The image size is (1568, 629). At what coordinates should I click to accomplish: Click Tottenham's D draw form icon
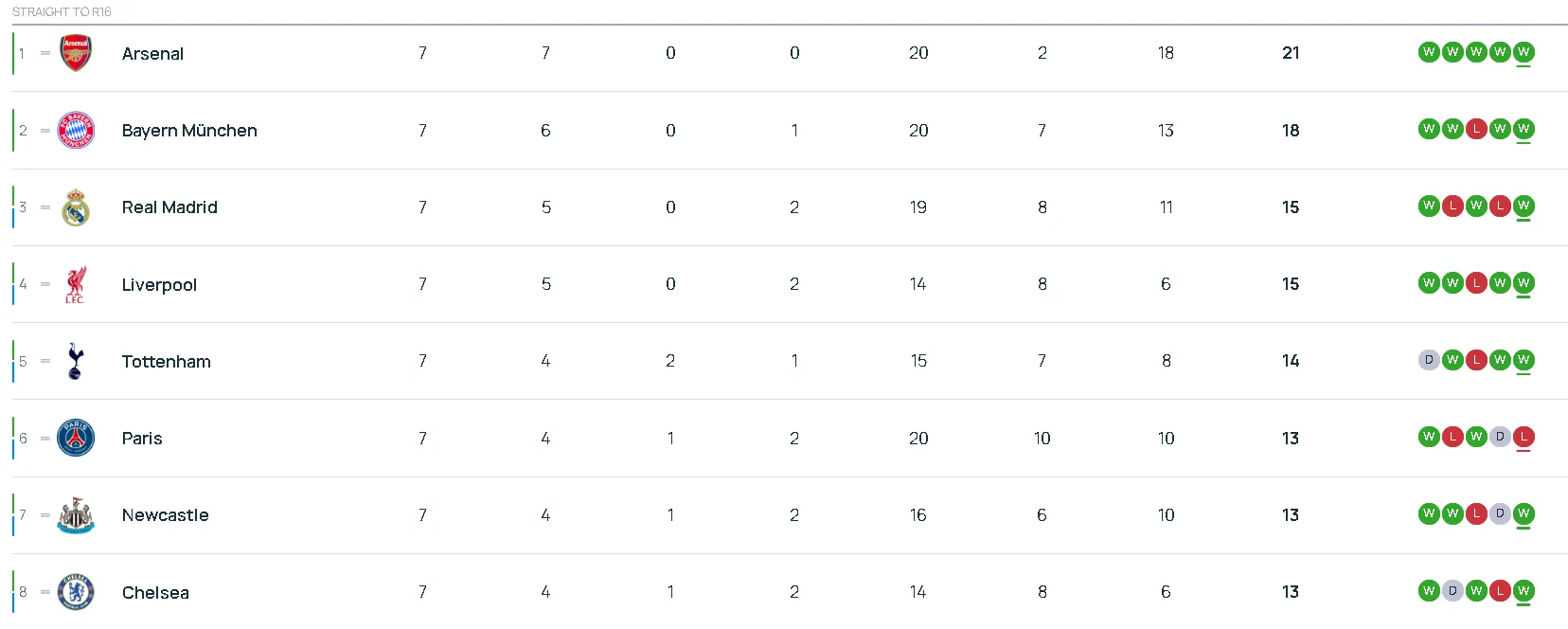click(1429, 359)
